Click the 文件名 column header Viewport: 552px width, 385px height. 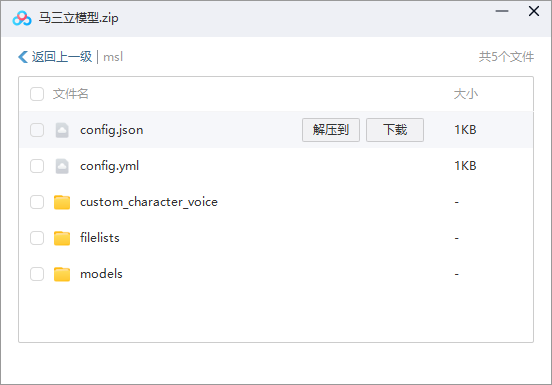pyautogui.click(x=70, y=94)
